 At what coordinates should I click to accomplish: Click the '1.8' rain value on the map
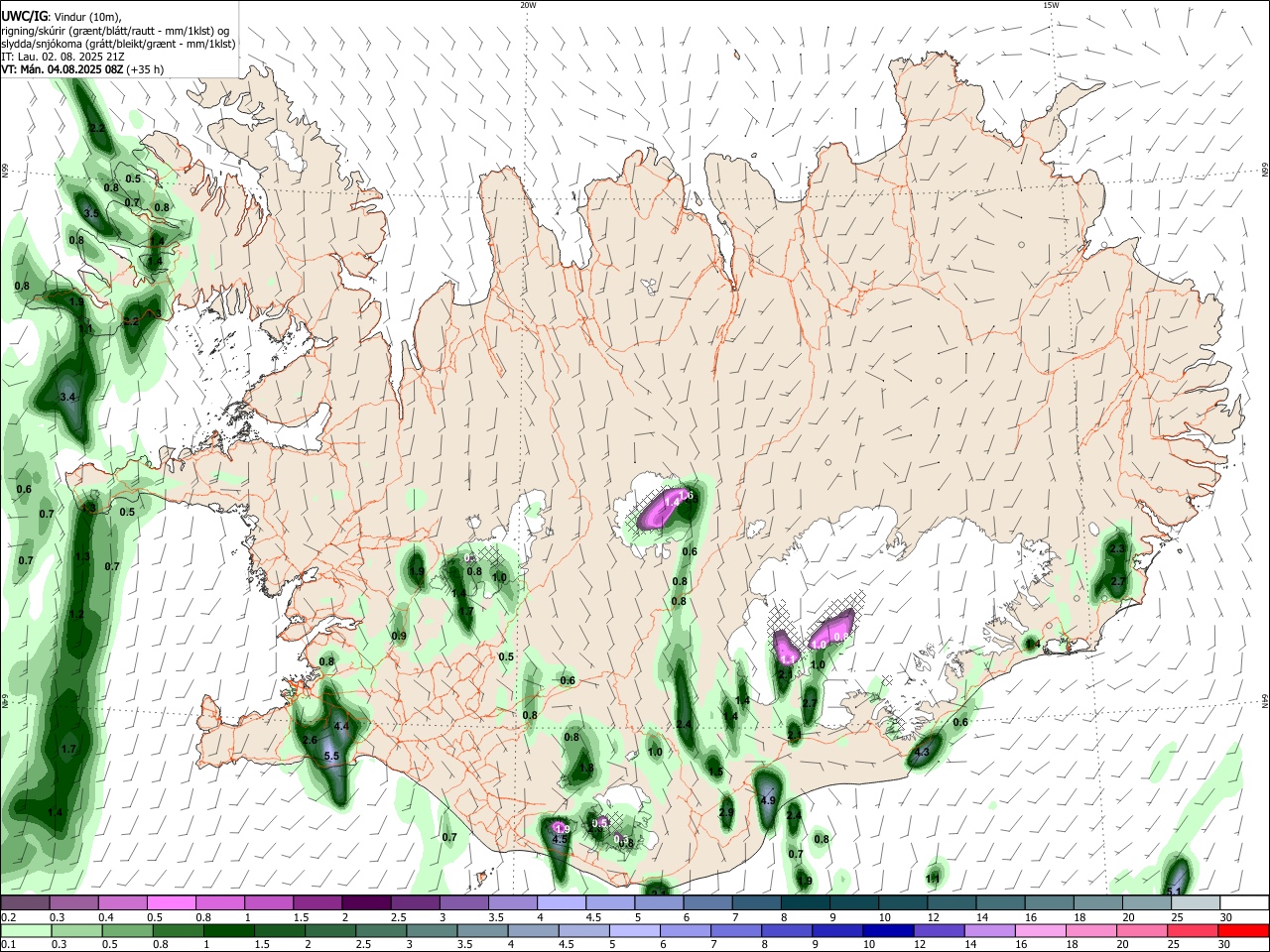tap(586, 768)
